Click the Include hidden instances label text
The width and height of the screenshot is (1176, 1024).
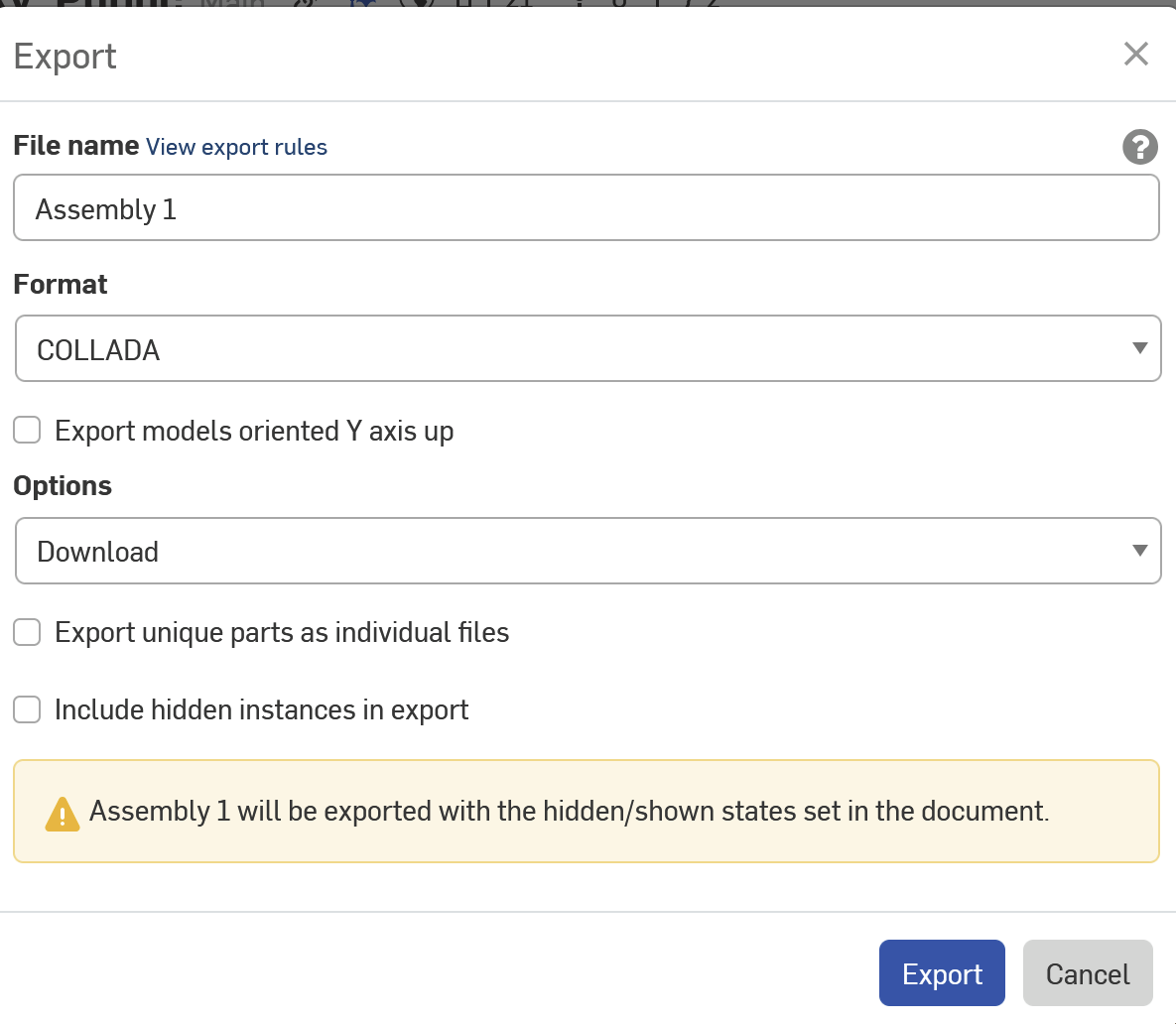click(261, 710)
